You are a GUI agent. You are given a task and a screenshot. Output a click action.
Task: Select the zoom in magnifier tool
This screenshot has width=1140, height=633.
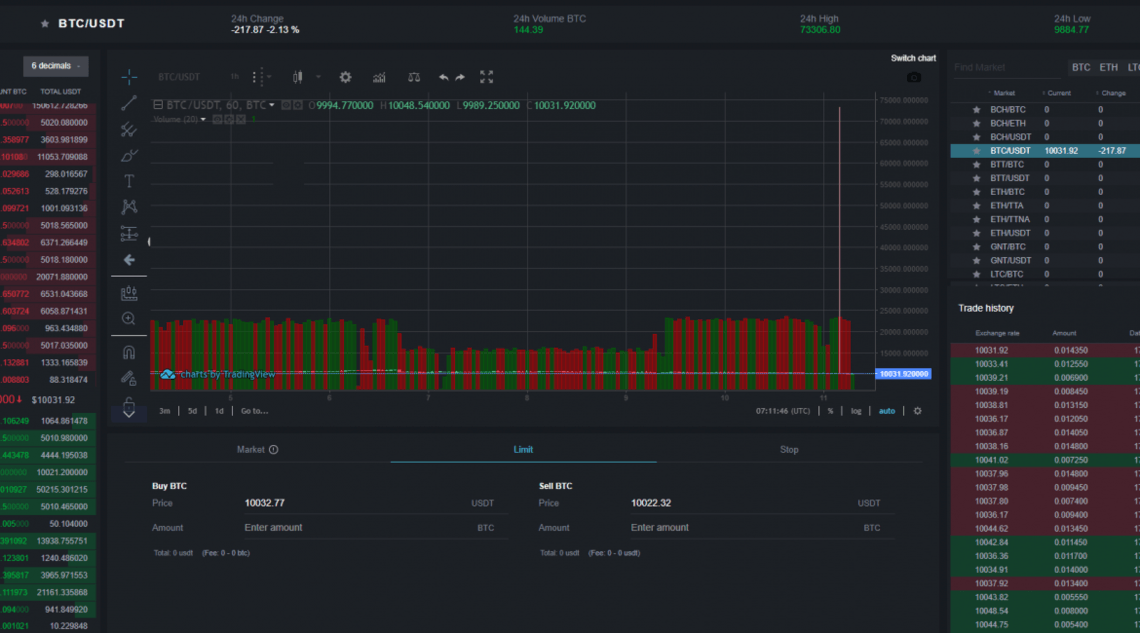point(129,318)
